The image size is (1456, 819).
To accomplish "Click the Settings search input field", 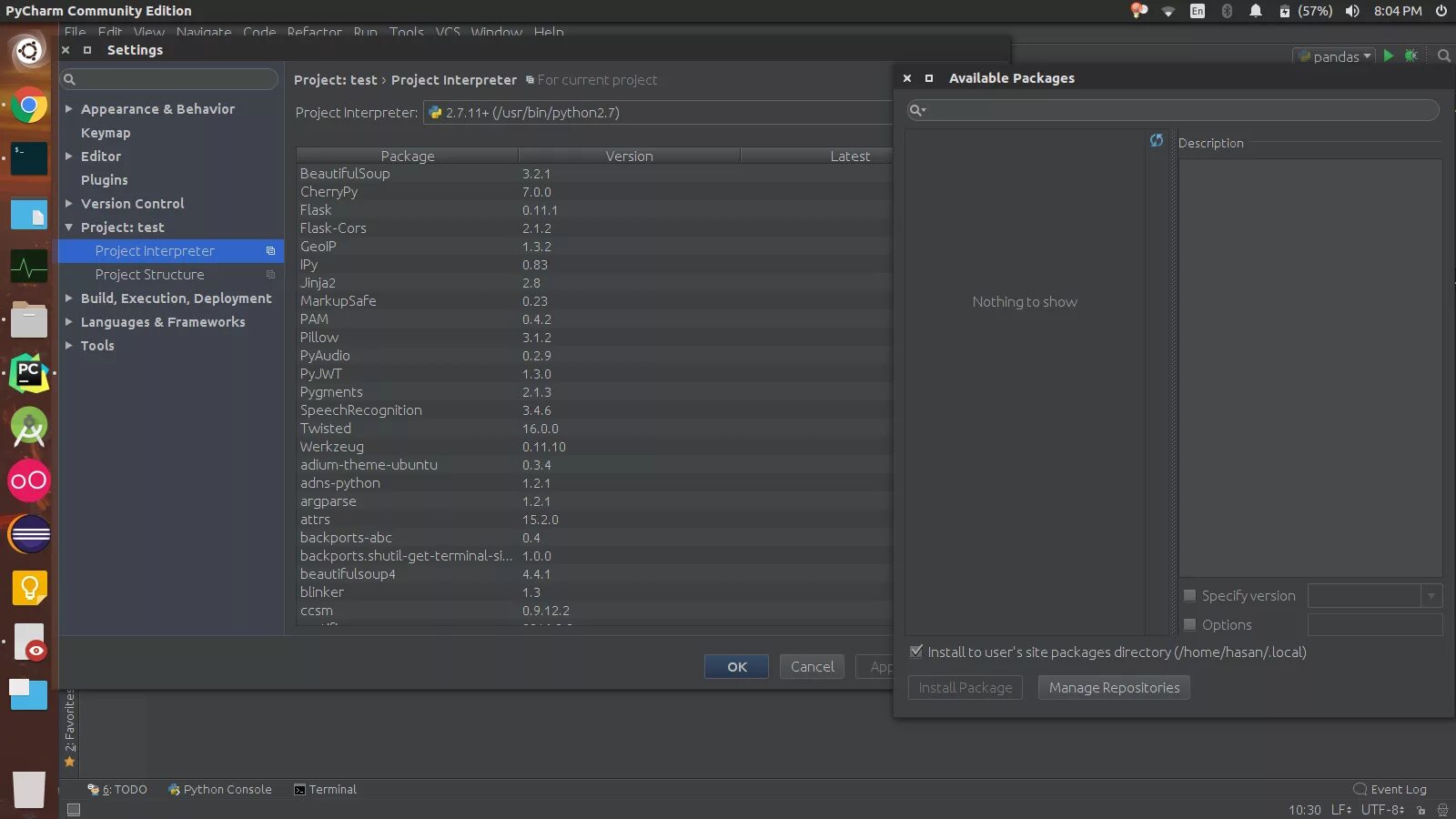I will [169, 80].
